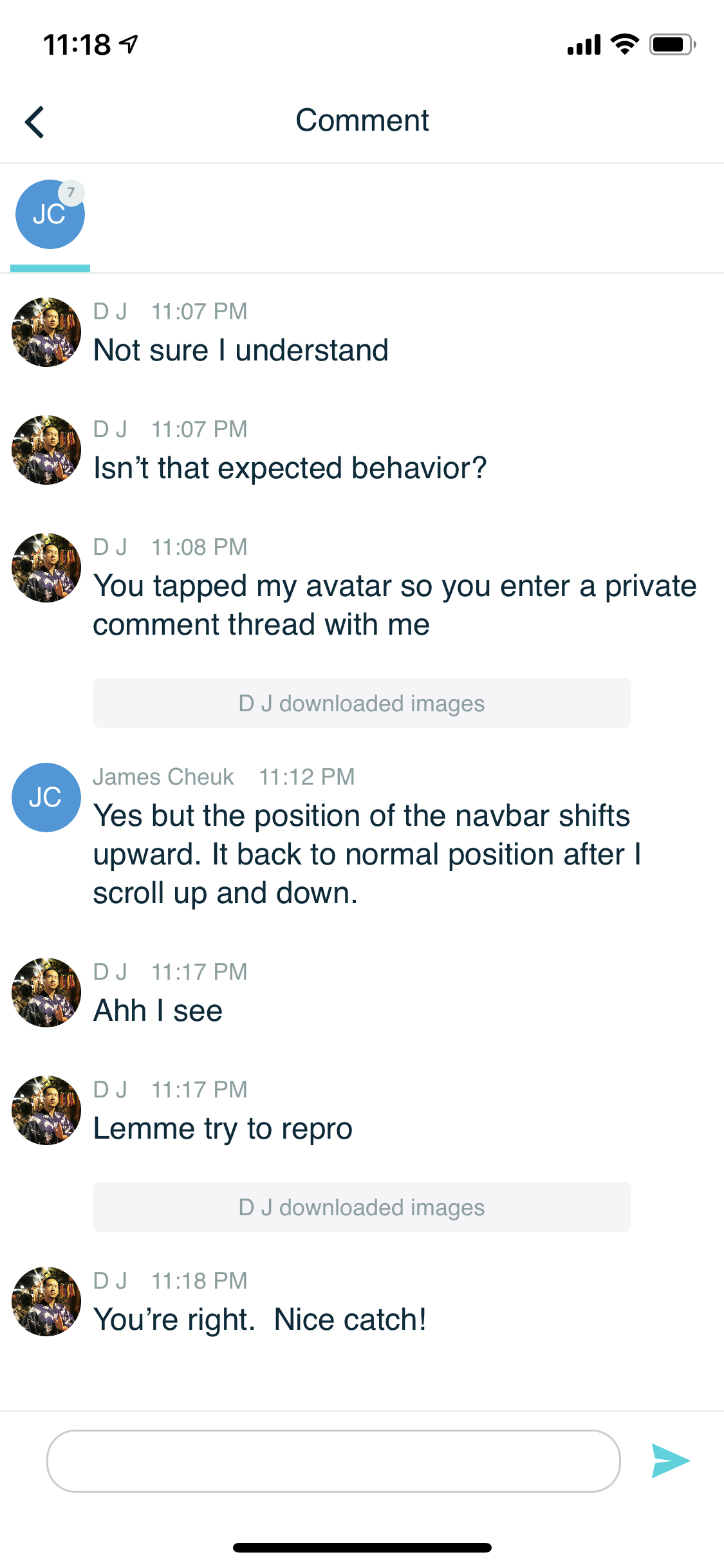Screen dimensions: 724x1568
Task: Tap D J avatar next to 'Ahh I see'
Action: (x=46, y=993)
